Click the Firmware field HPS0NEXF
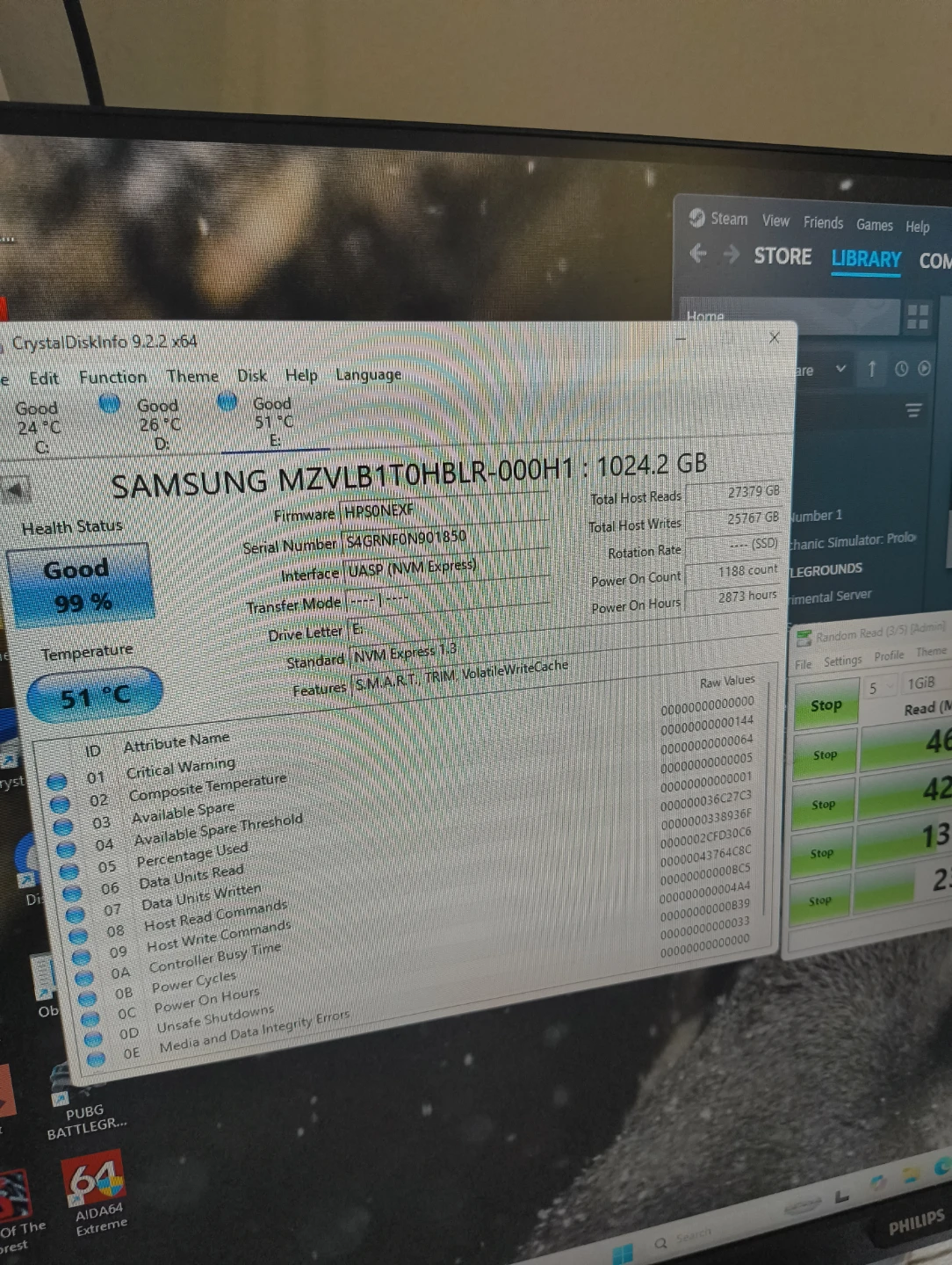Viewport: 952px width, 1265px height. click(x=445, y=509)
